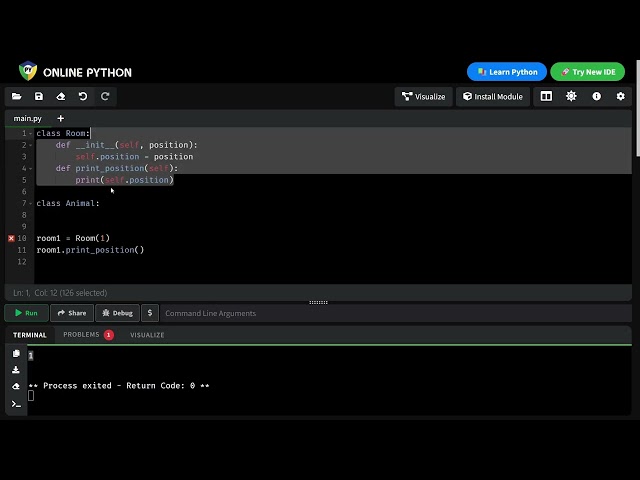Focus the Command Line Arguments field

396,313
